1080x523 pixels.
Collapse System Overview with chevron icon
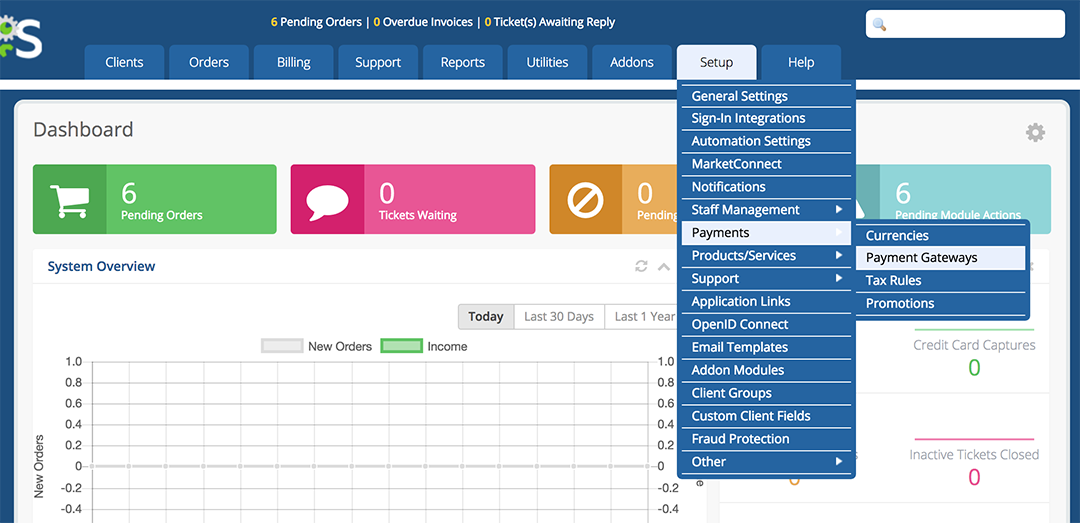point(664,266)
